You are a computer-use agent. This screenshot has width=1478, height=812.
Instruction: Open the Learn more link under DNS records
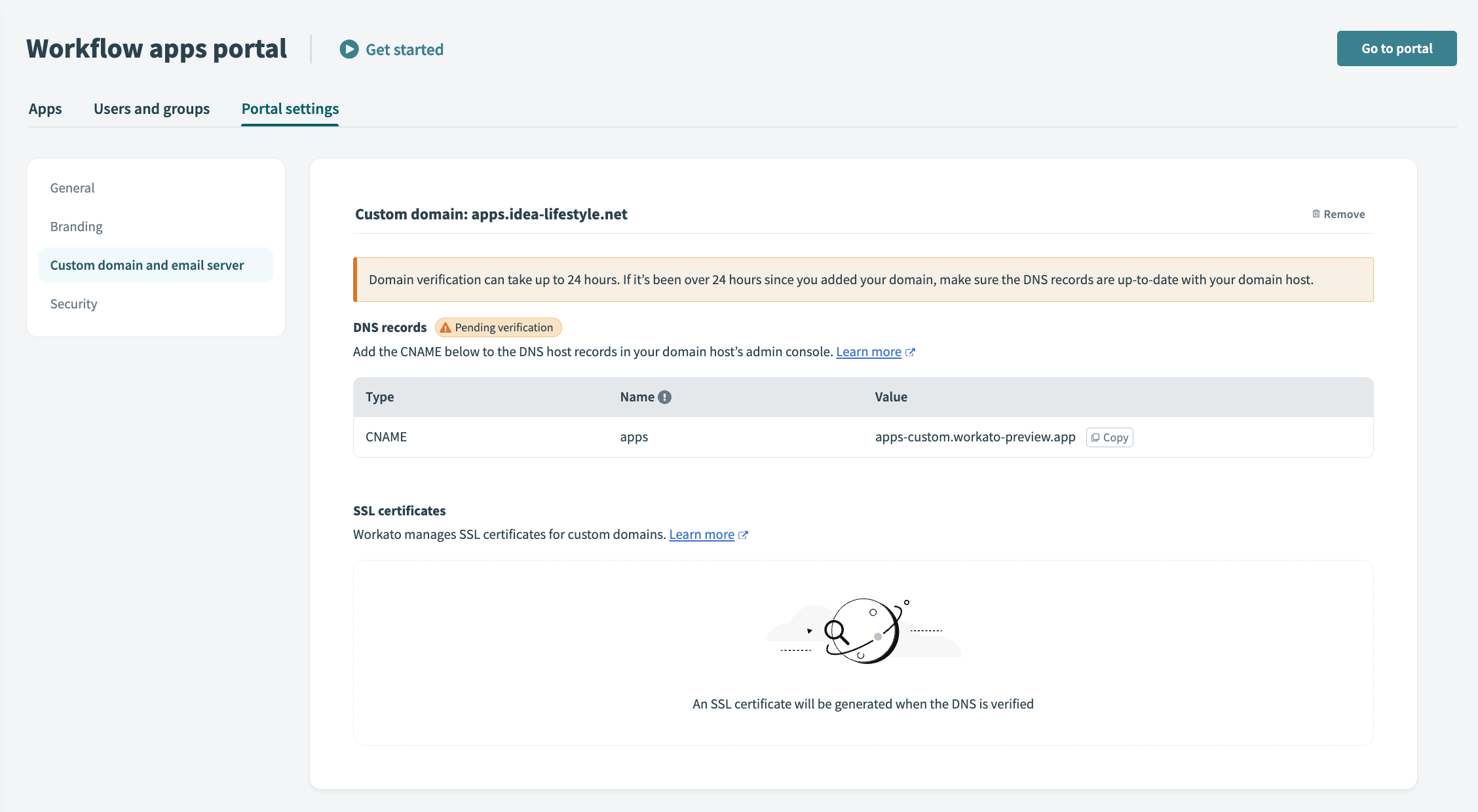[x=869, y=352]
